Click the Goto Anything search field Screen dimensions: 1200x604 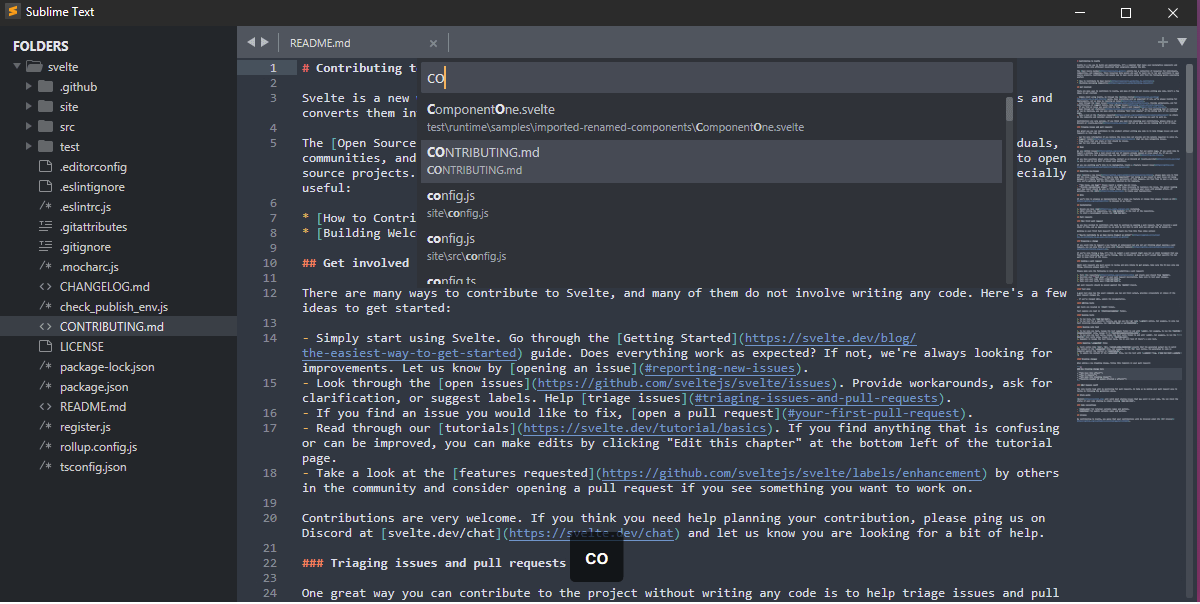(x=716, y=77)
